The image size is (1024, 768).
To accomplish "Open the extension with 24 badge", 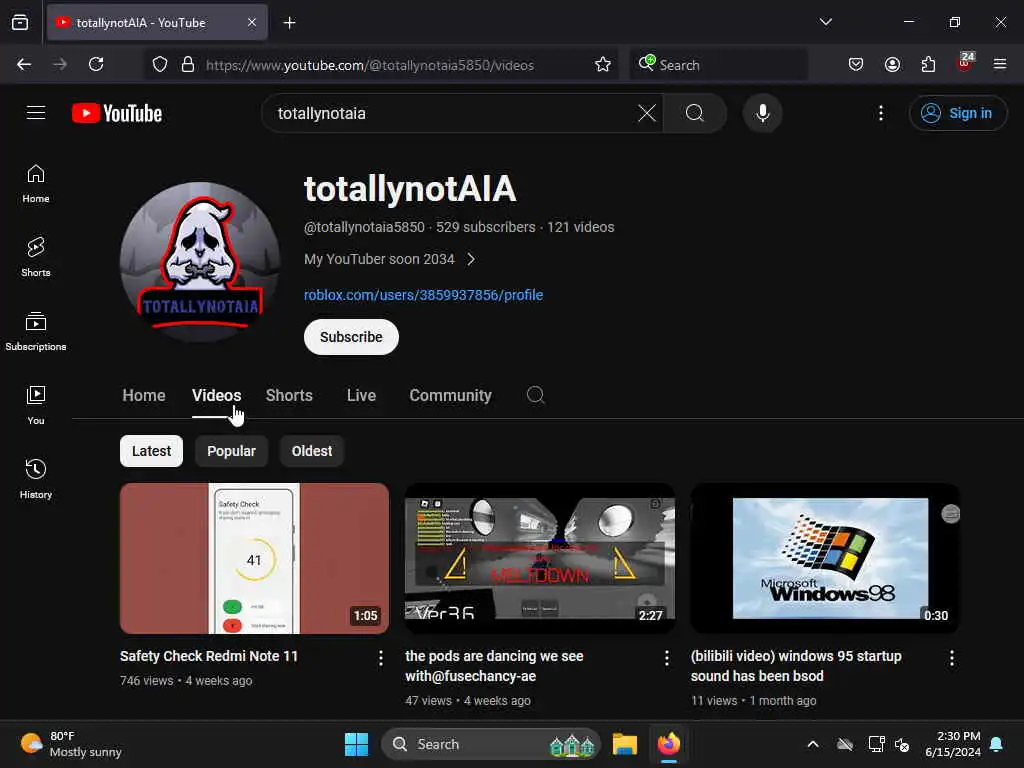I will click(x=965, y=63).
